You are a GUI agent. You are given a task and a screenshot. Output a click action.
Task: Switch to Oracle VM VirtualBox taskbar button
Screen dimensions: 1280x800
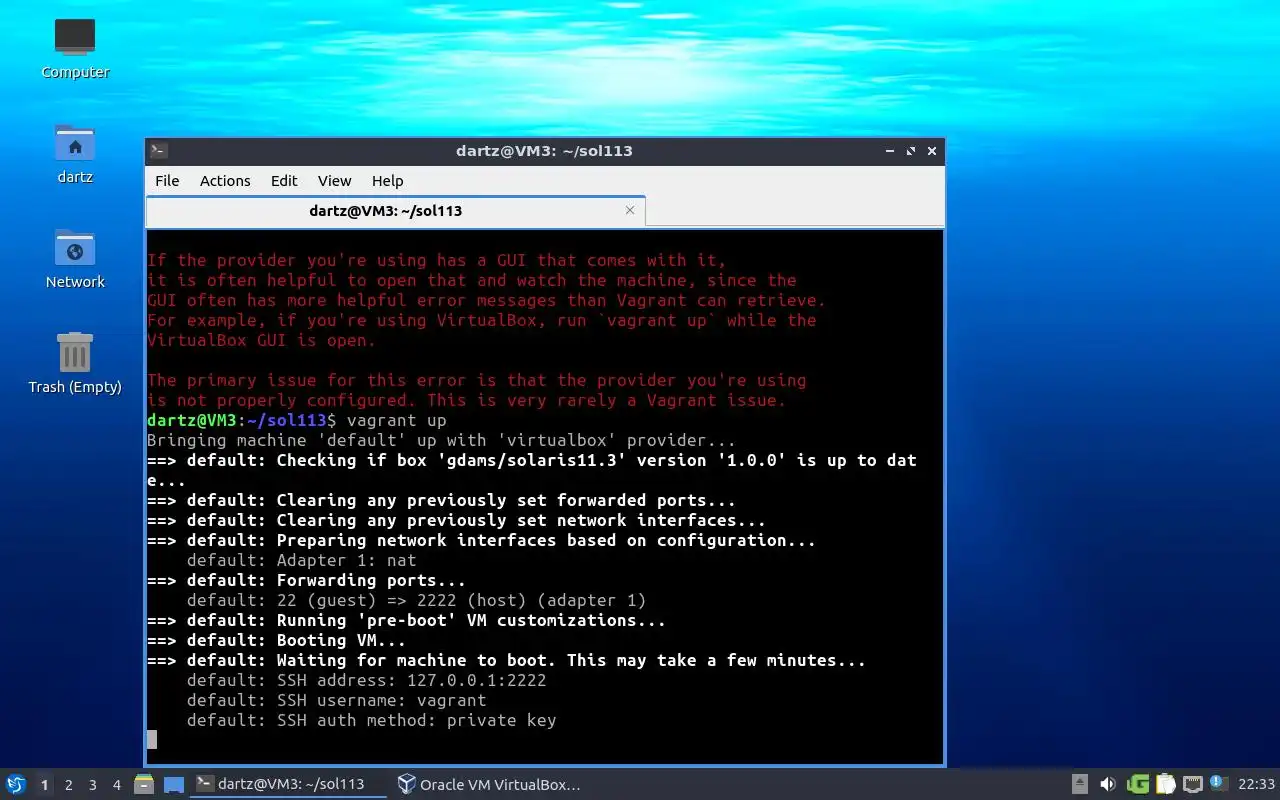(488, 785)
